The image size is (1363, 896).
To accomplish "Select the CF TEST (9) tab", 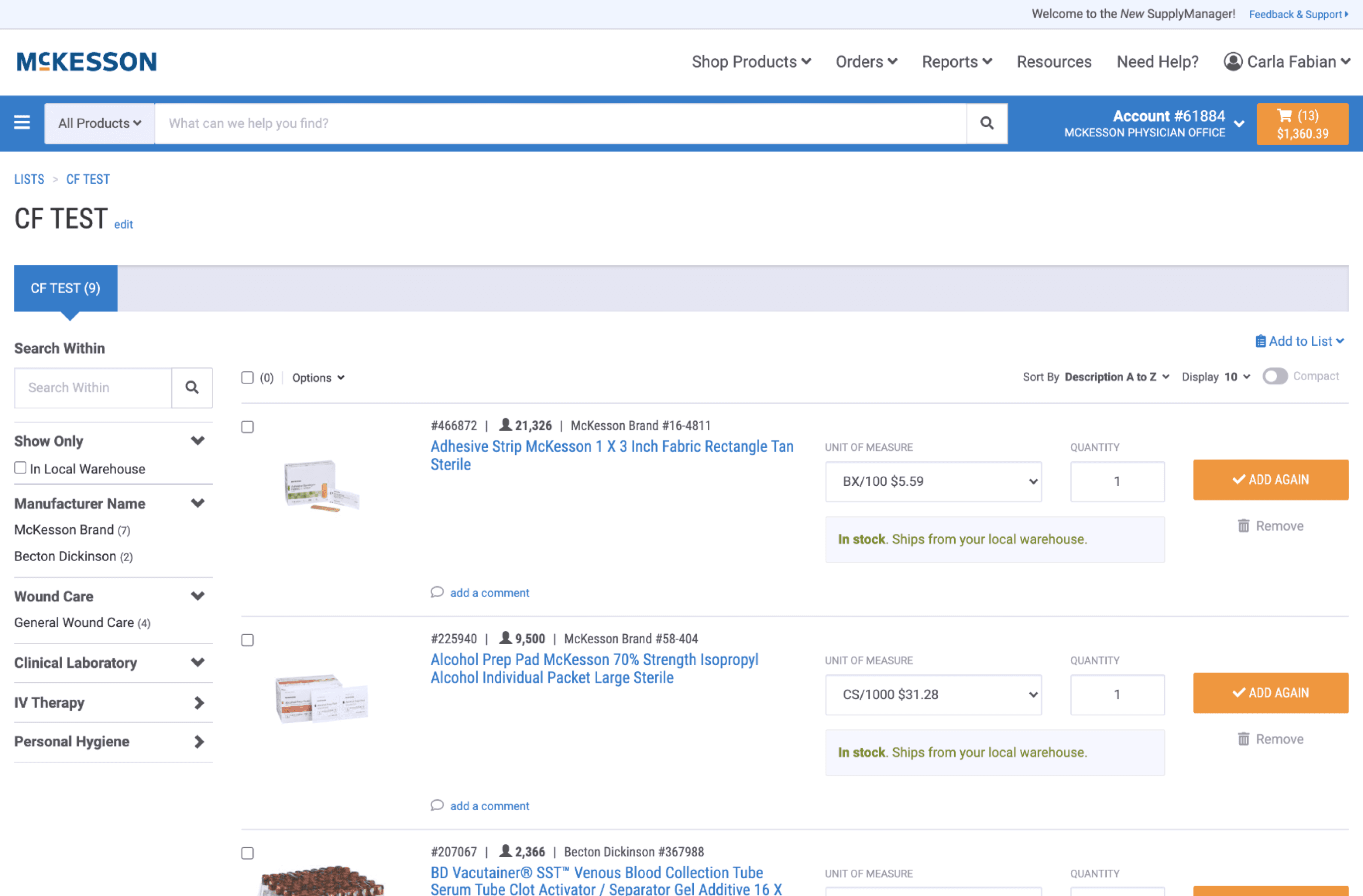I will (x=66, y=288).
